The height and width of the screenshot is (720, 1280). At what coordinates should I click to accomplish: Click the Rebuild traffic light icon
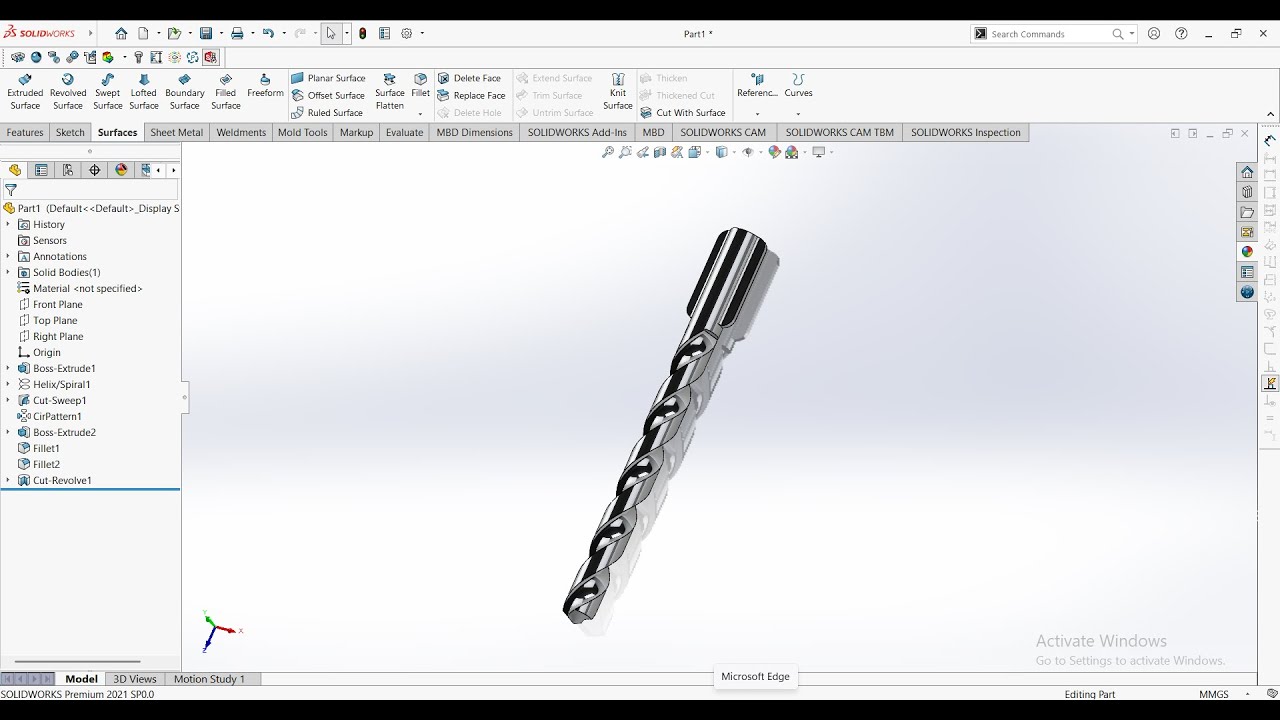click(362, 33)
